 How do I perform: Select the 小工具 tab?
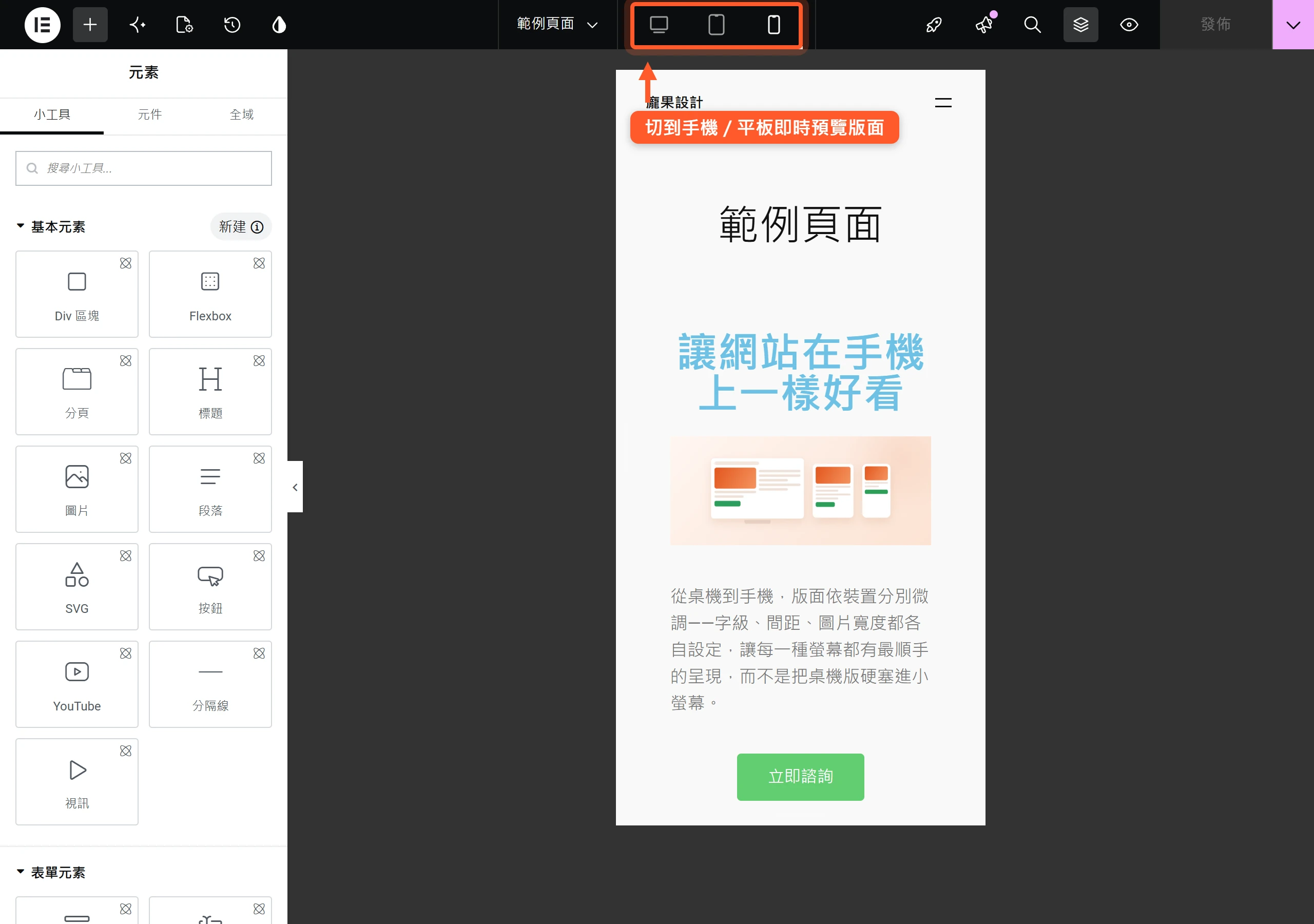tap(52, 115)
